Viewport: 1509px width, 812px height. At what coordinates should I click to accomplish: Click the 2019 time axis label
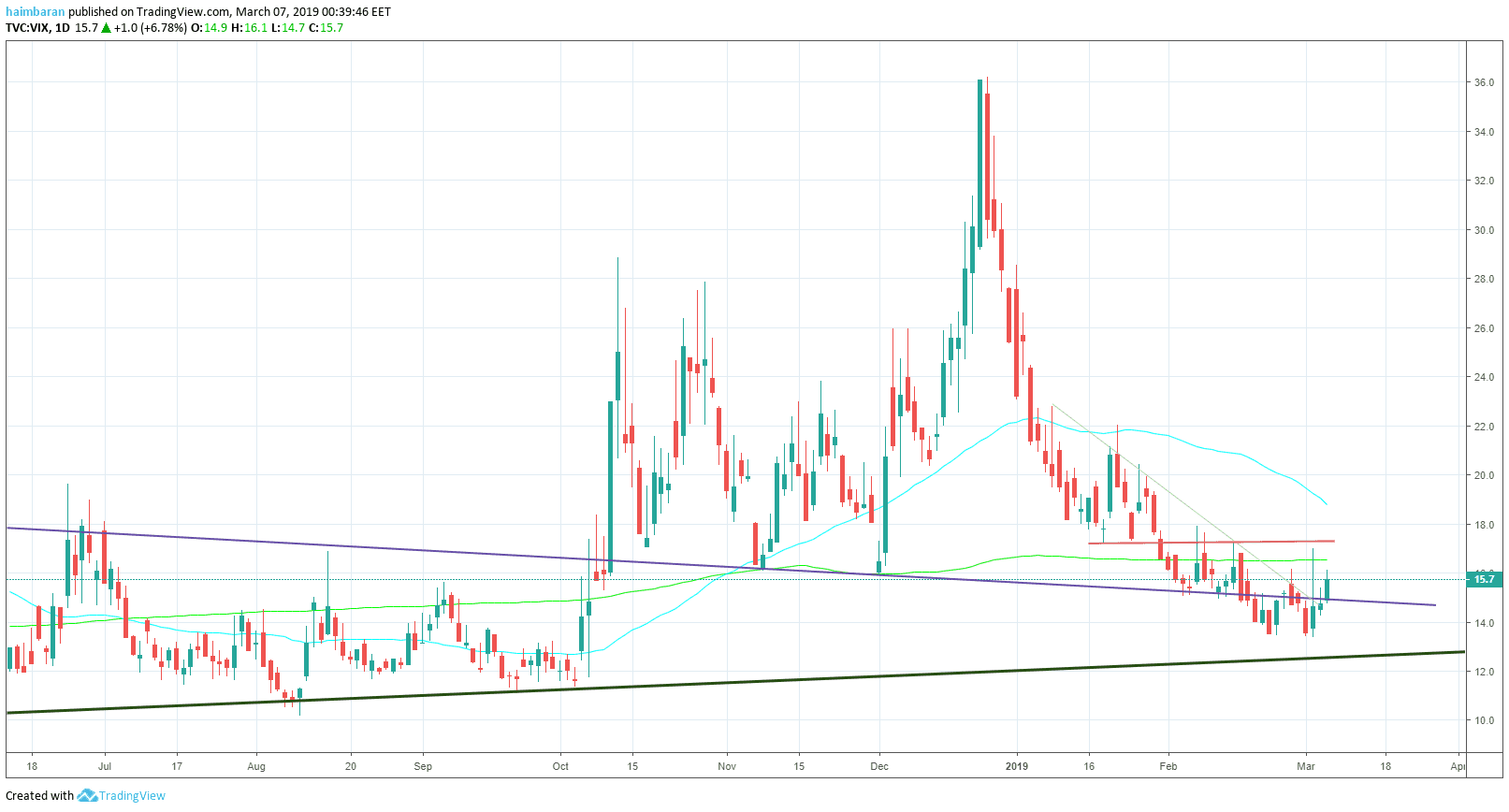point(1017,766)
